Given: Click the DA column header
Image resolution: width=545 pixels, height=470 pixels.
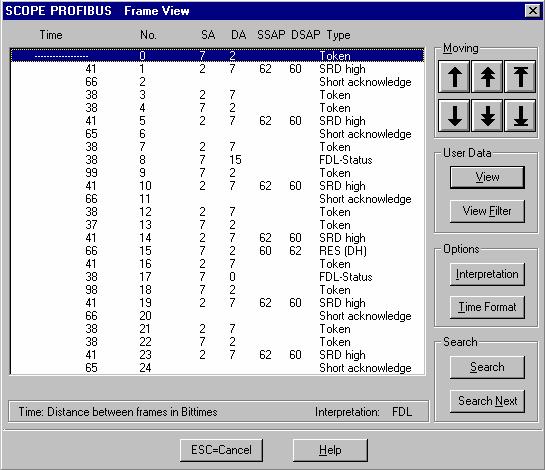Looking at the screenshot, I should [238, 35].
